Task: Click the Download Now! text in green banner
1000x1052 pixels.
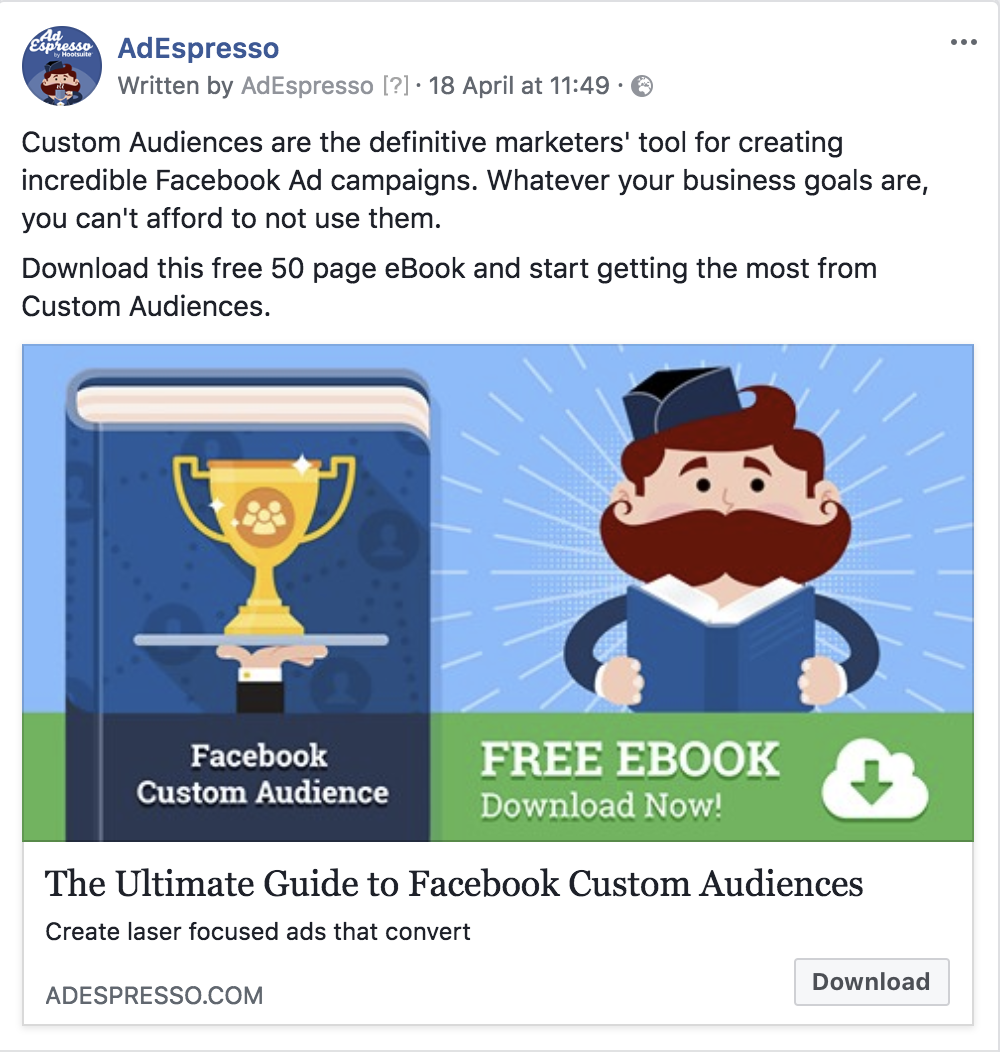Action: [x=601, y=804]
